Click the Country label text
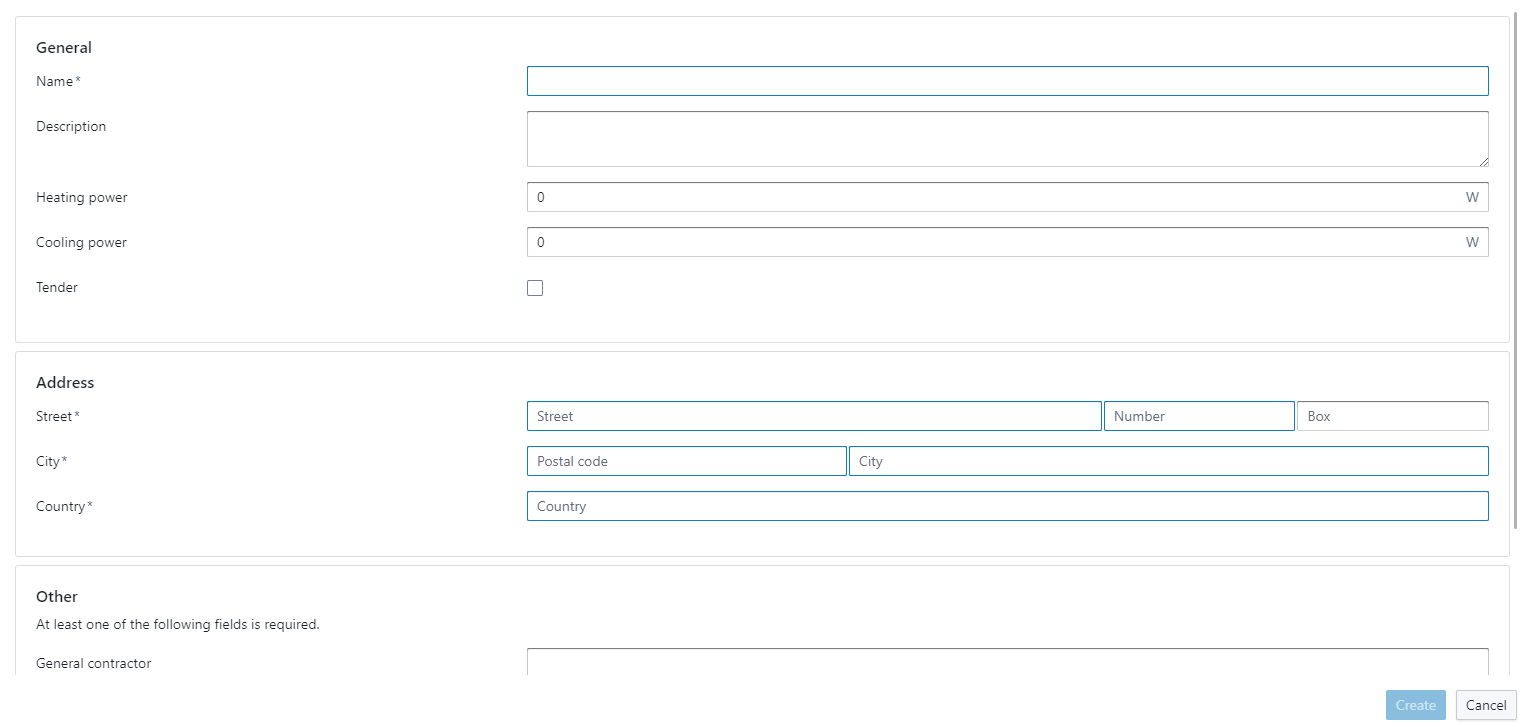 tap(61, 506)
